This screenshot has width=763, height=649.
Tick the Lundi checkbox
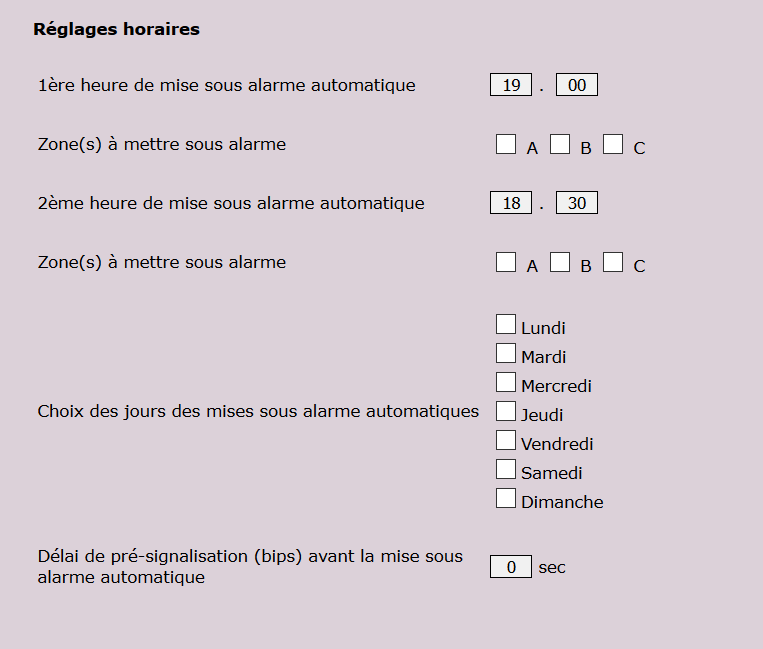point(506,324)
